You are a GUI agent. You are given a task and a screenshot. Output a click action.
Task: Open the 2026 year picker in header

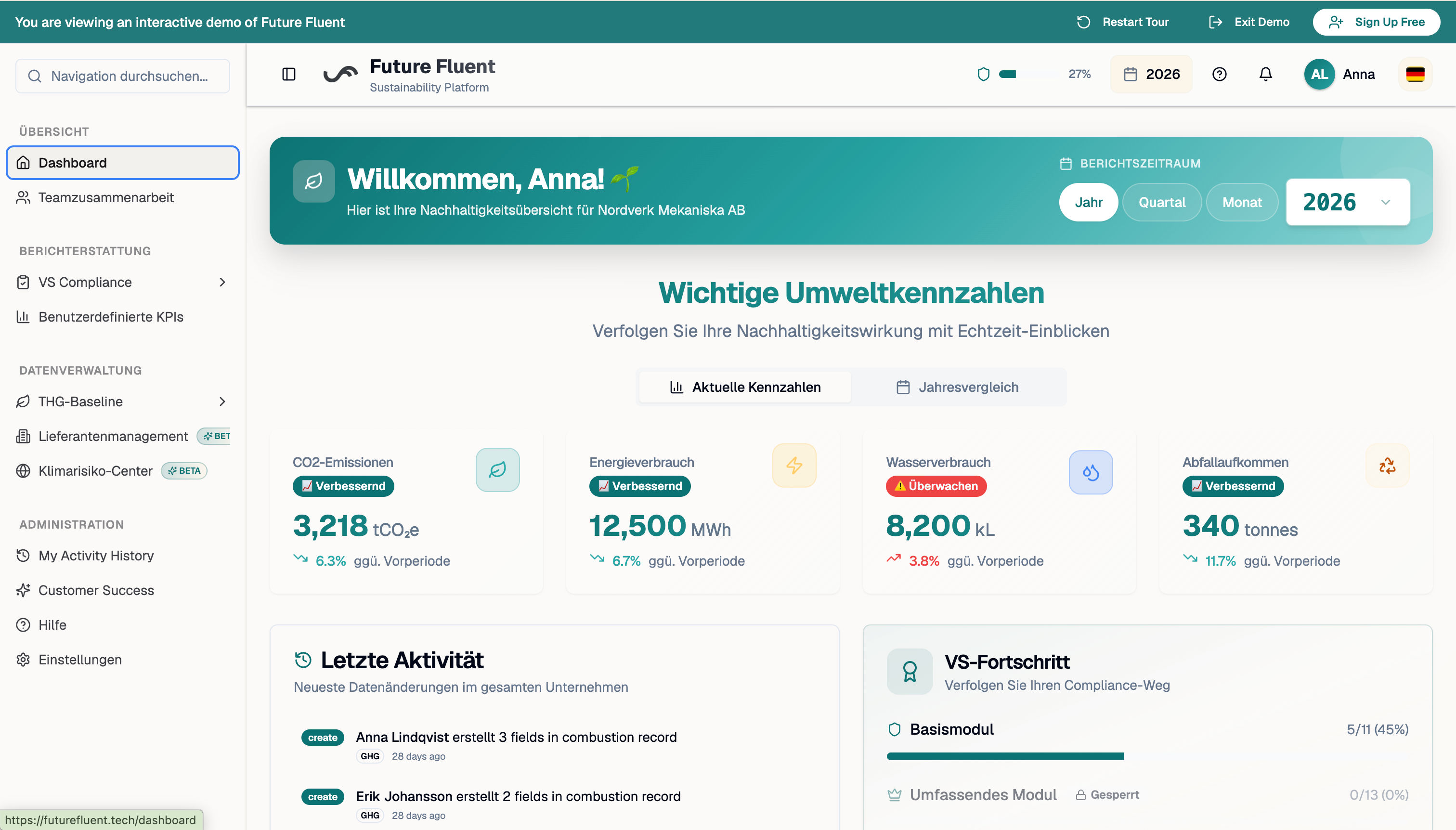(x=1151, y=74)
